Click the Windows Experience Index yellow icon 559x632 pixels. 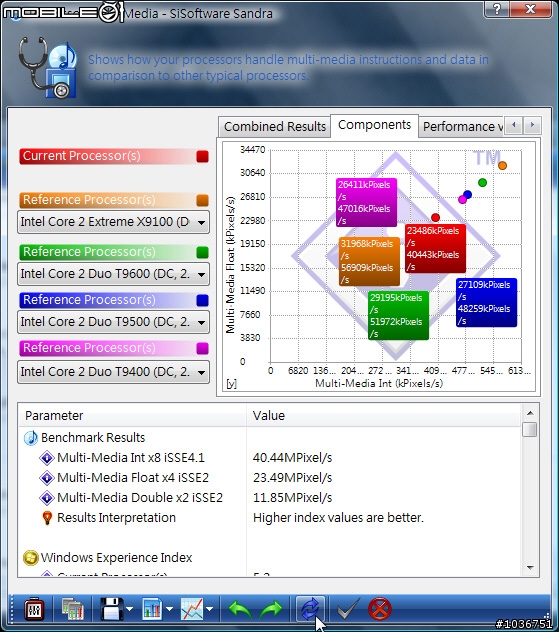pos(31,558)
